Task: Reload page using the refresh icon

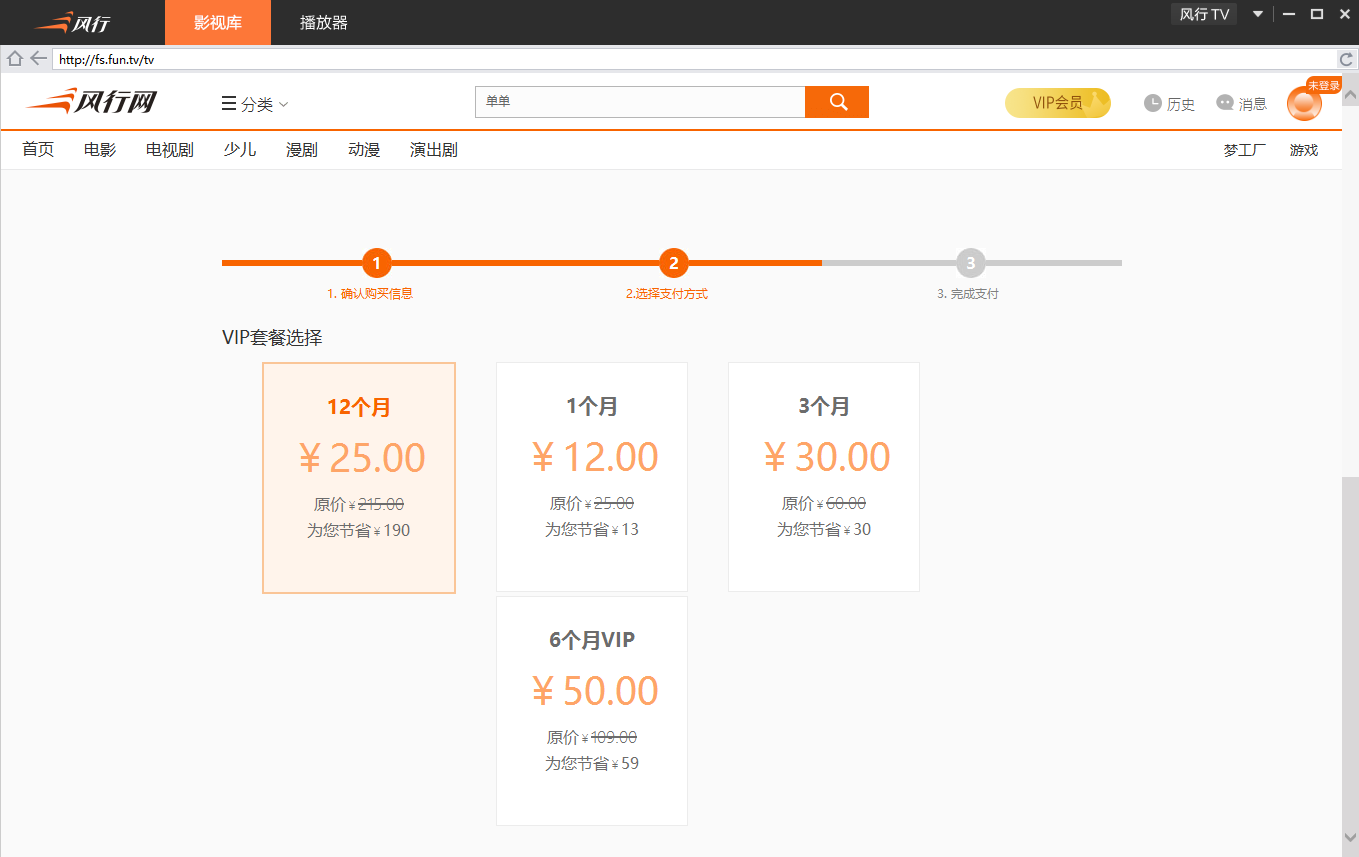Action: click(1346, 59)
